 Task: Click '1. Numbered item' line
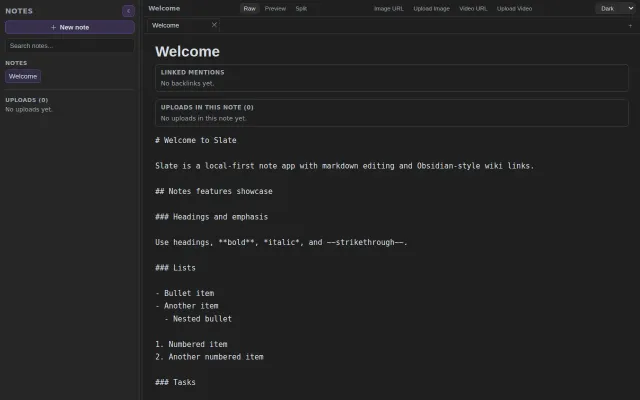pyautogui.click(x=191, y=344)
